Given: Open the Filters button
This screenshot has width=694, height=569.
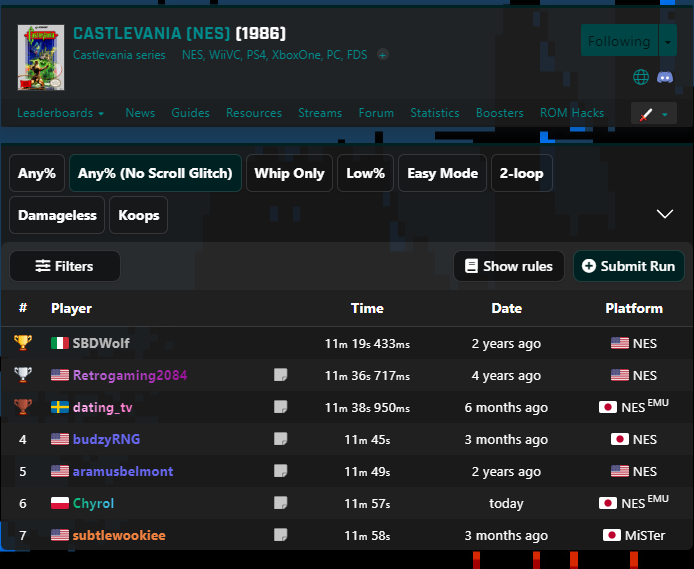Looking at the screenshot, I should tap(65, 266).
